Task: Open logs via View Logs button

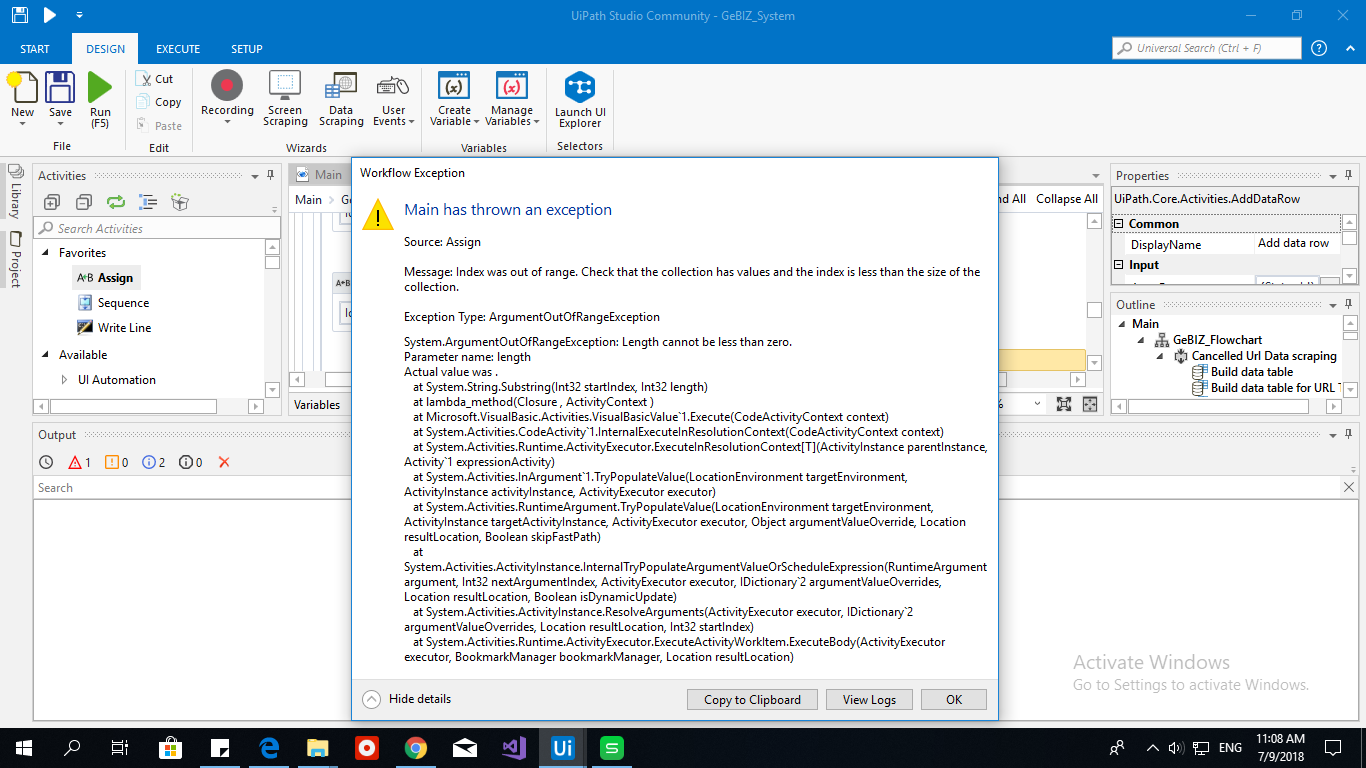Action: coord(868,699)
